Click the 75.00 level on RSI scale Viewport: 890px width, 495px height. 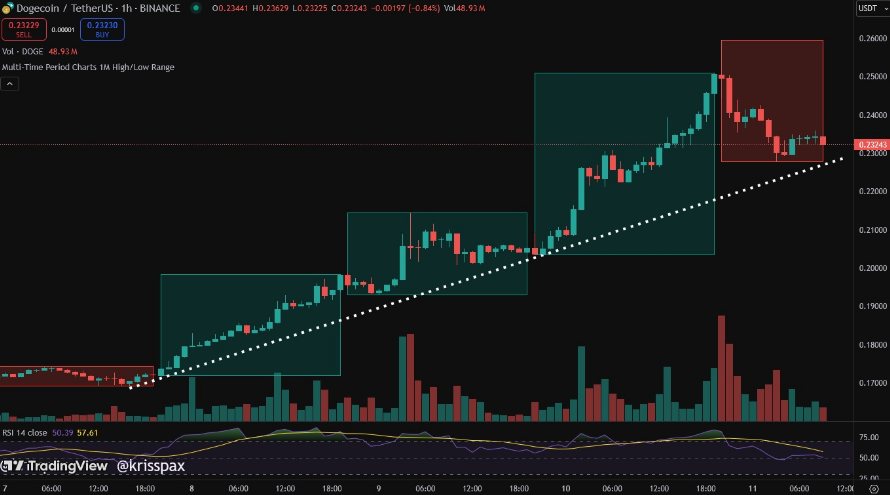pos(868,437)
